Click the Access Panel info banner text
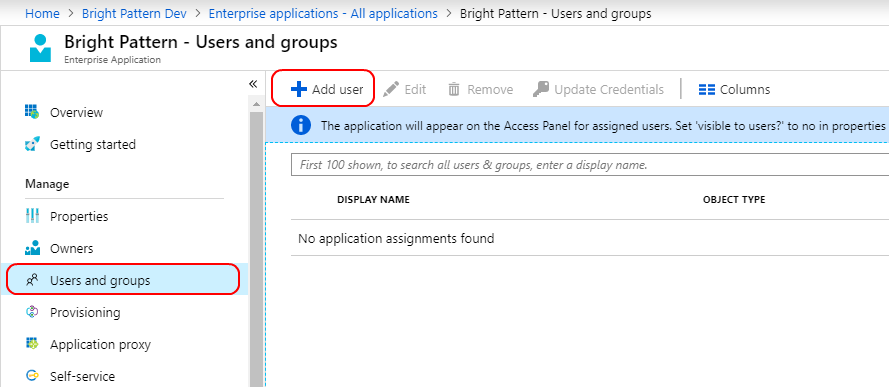889x387 pixels. [604, 125]
